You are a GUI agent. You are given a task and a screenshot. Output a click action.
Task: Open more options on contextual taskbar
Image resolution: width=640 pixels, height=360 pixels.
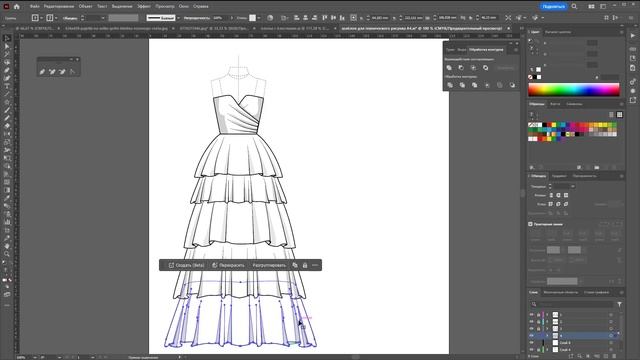[315, 265]
